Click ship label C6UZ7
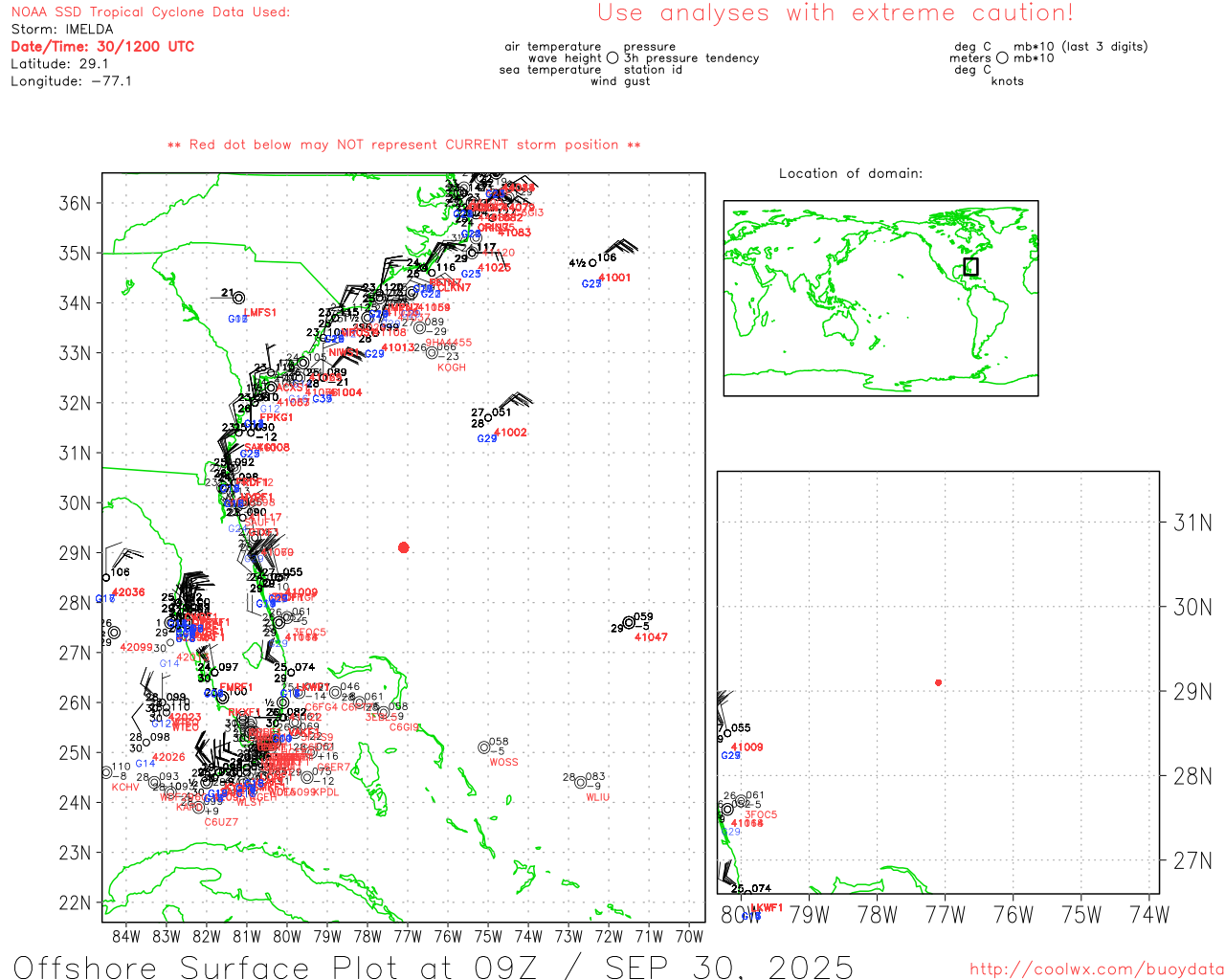1225x980 pixels. point(221,822)
